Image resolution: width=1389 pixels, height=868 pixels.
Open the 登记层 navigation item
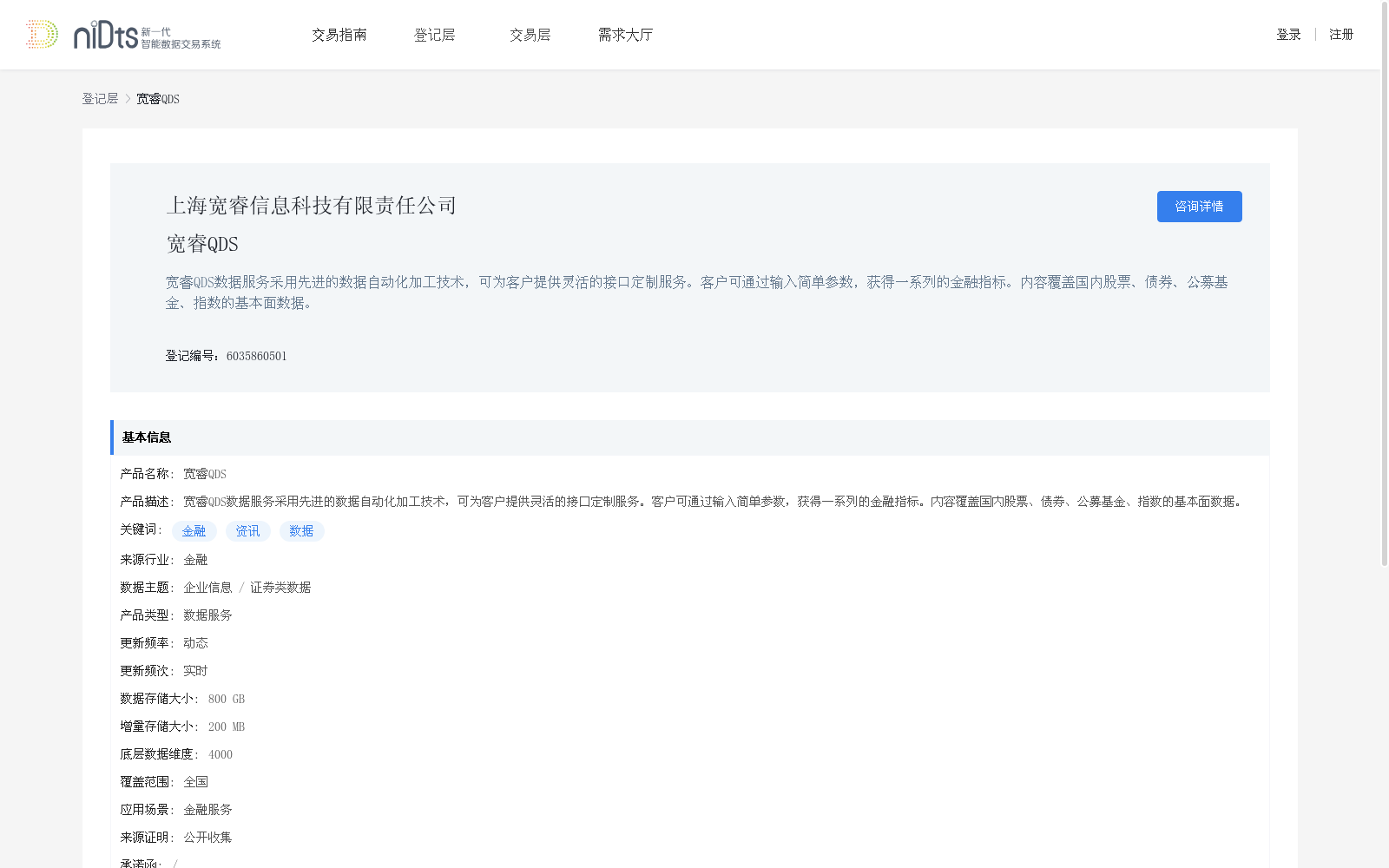pyautogui.click(x=435, y=35)
